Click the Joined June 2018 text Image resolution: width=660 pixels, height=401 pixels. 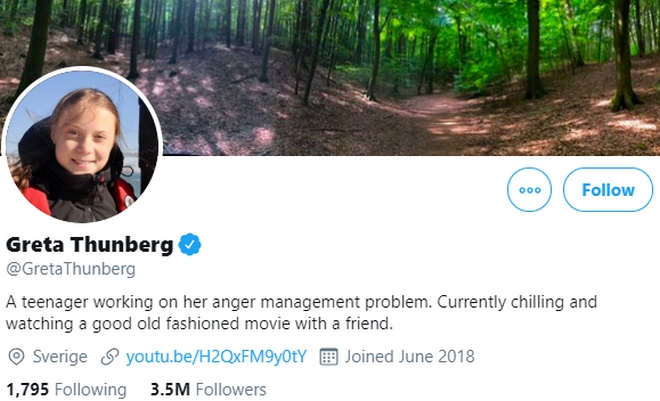(410, 357)
